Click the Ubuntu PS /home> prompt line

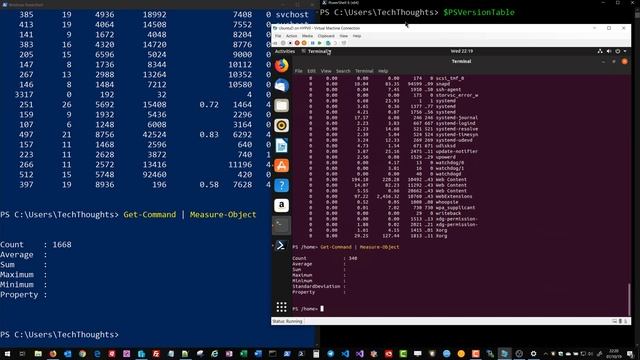(x=308, y=309)
